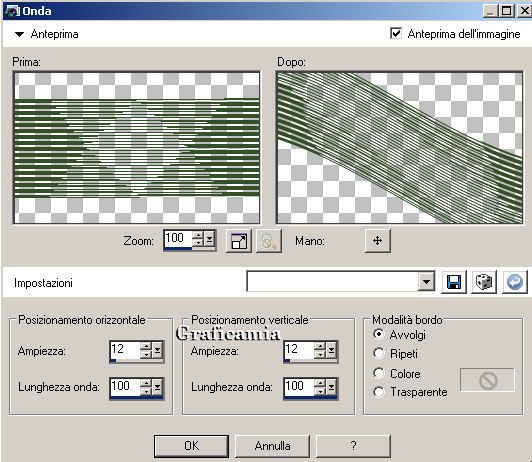This screenshot has width=532, height=462.
Task: Reset settings with the blue arrow icon
Action: [514, 282]
